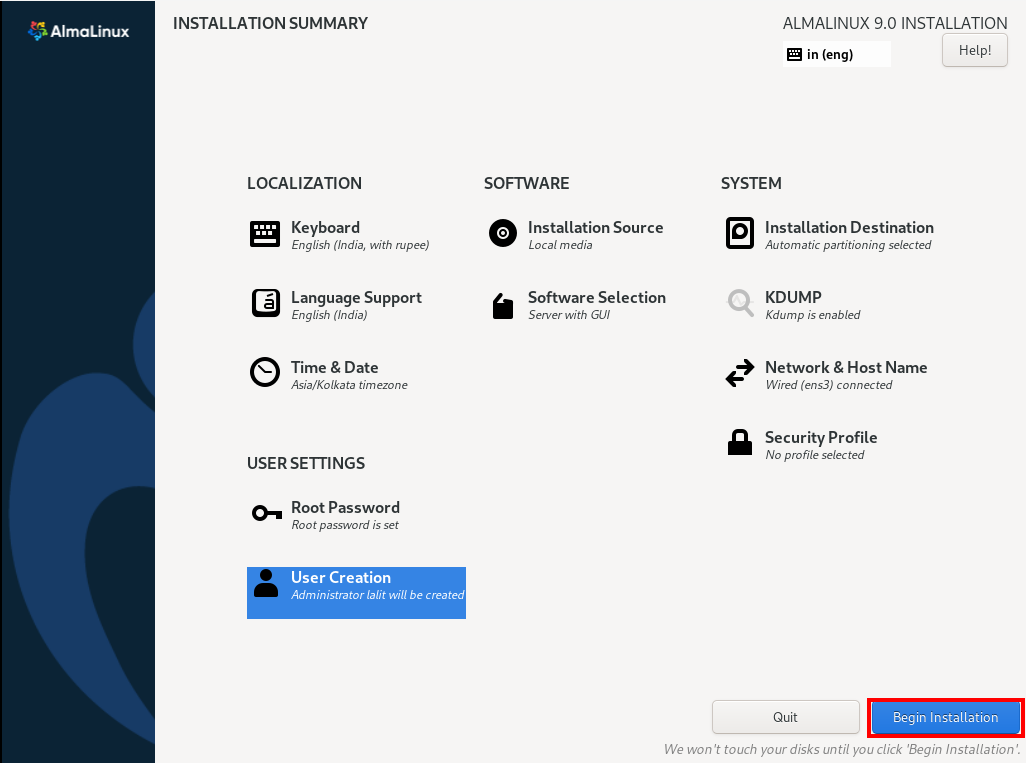
Task: Open the Software Selection package icon
Action: (502, 304)
